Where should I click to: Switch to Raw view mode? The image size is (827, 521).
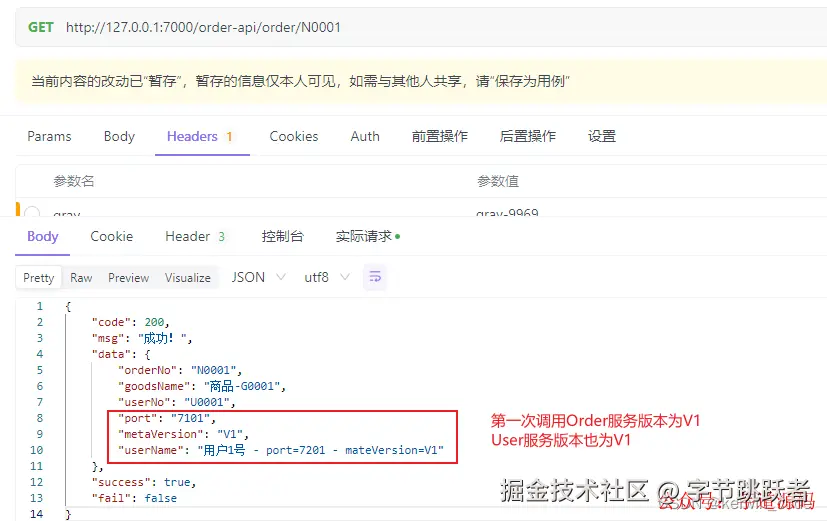click(81, 278)
